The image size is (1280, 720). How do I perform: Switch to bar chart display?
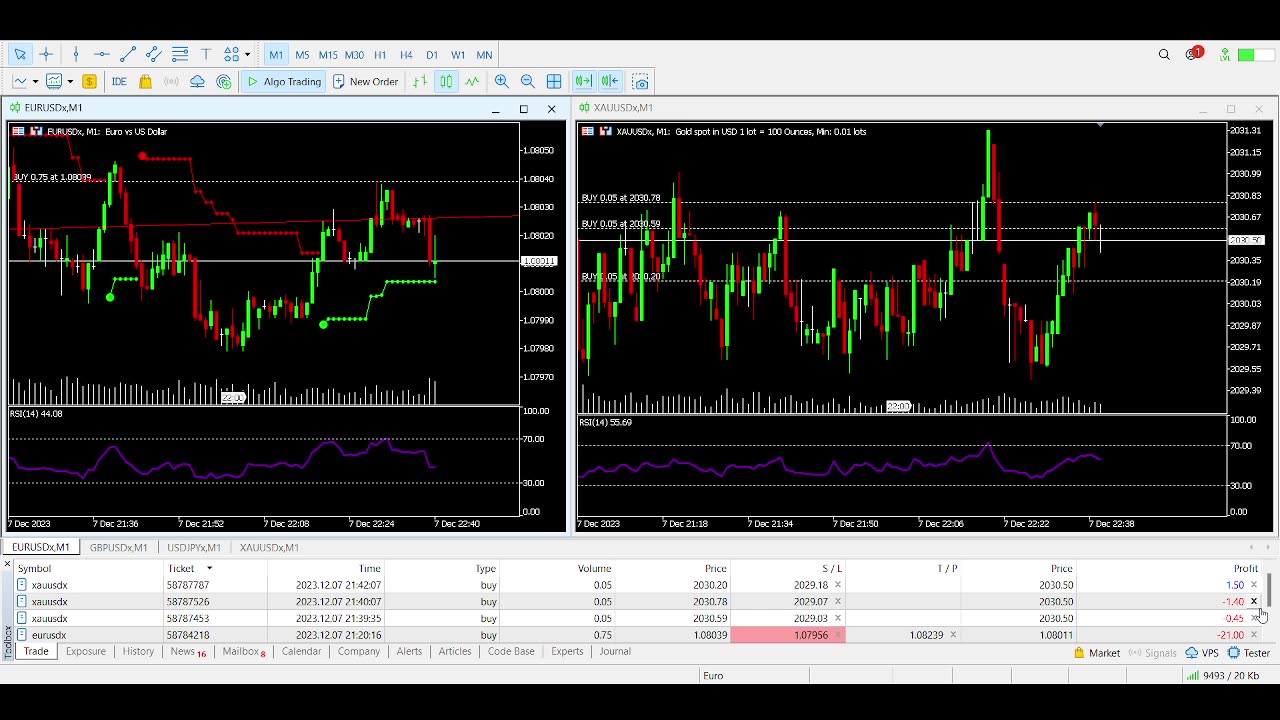[x=420, y=82]
